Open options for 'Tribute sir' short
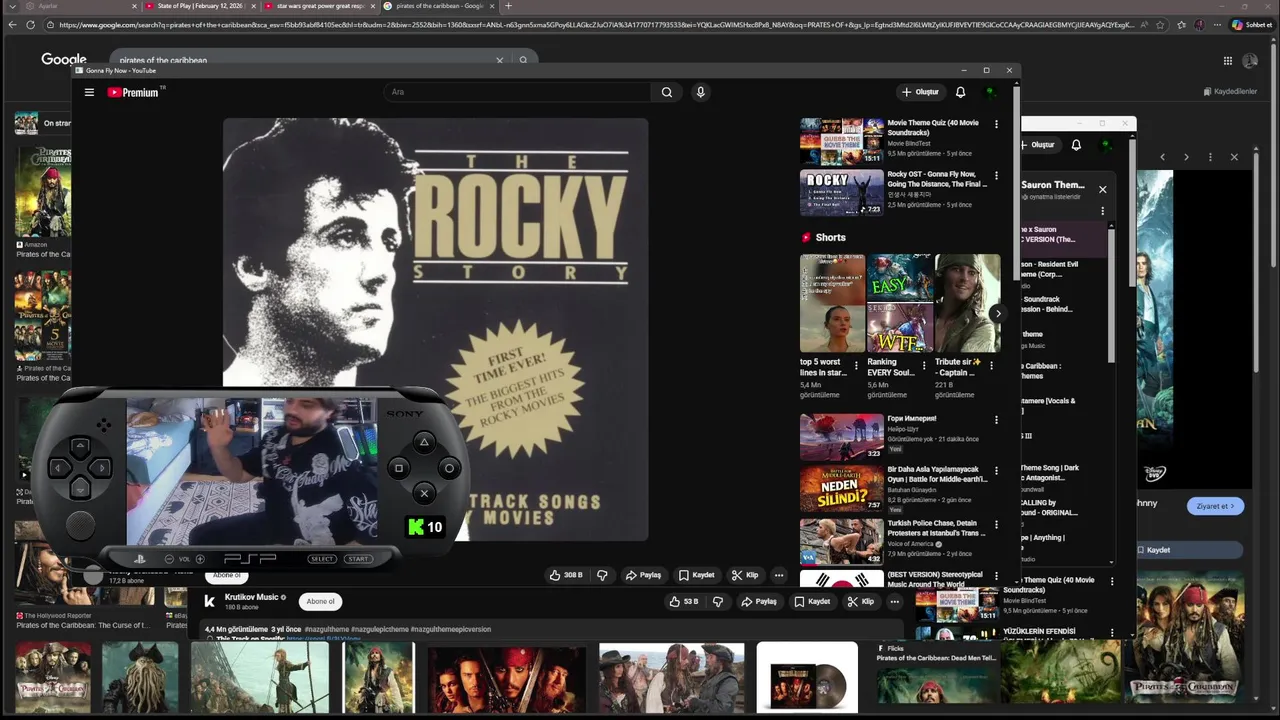The image size is (1280, 720). click(991, 365)
